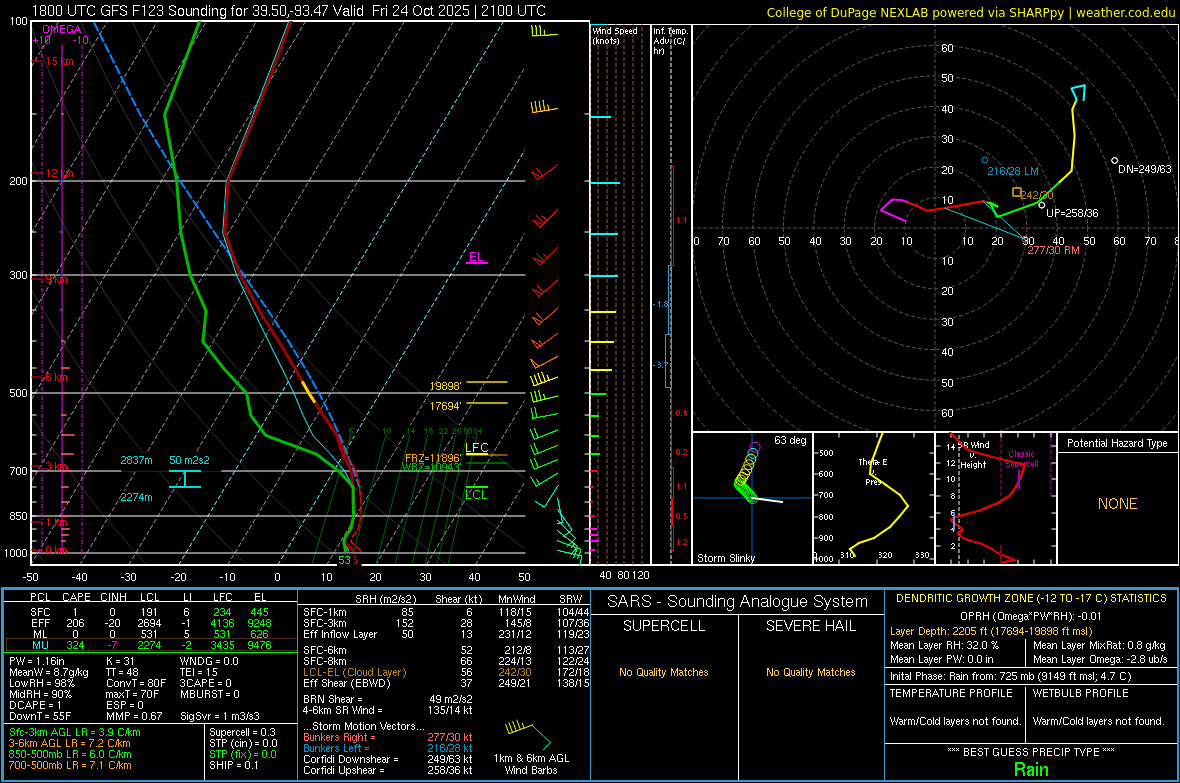Click NONE in Potential Hazard Type box

[1117, 504]
